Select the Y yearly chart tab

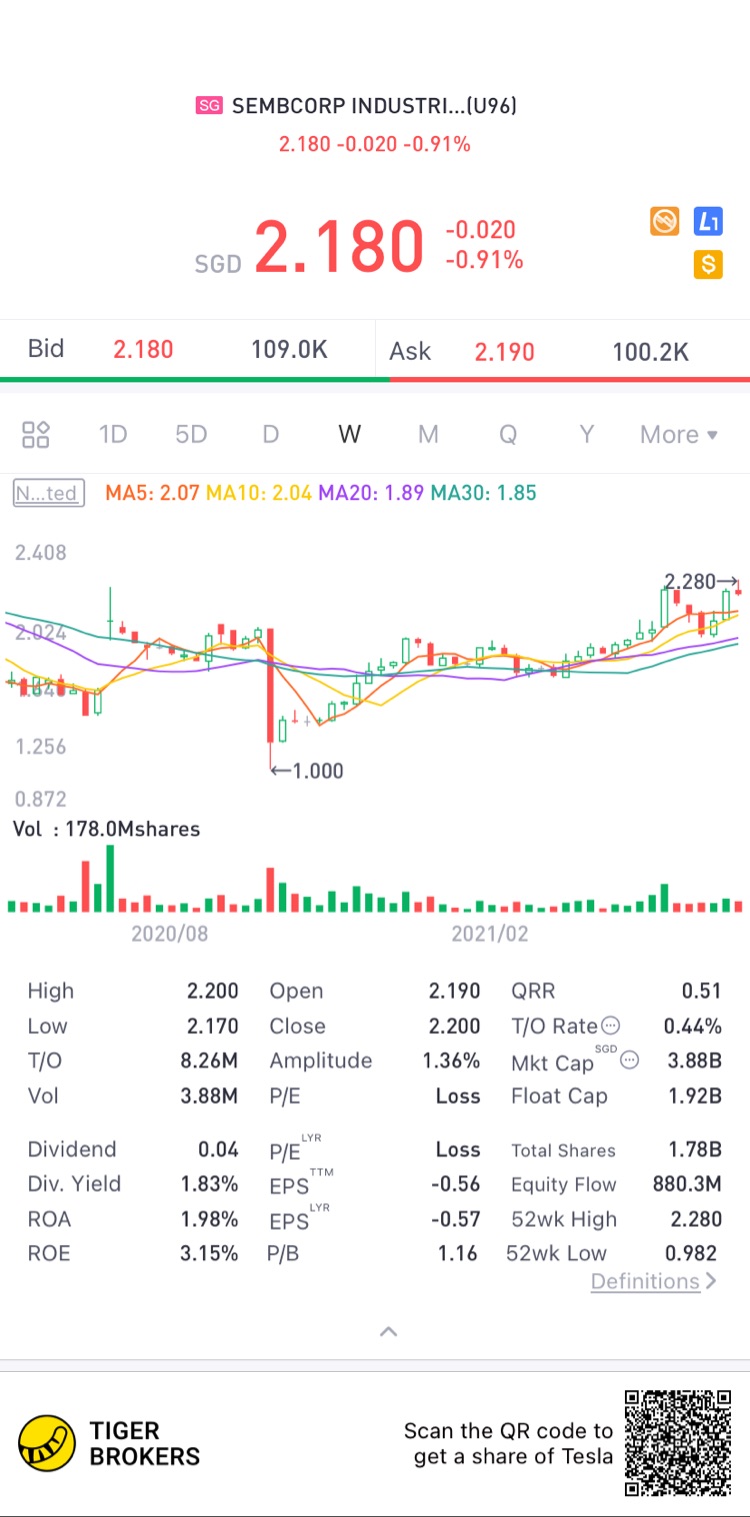[x=587, y=434]
